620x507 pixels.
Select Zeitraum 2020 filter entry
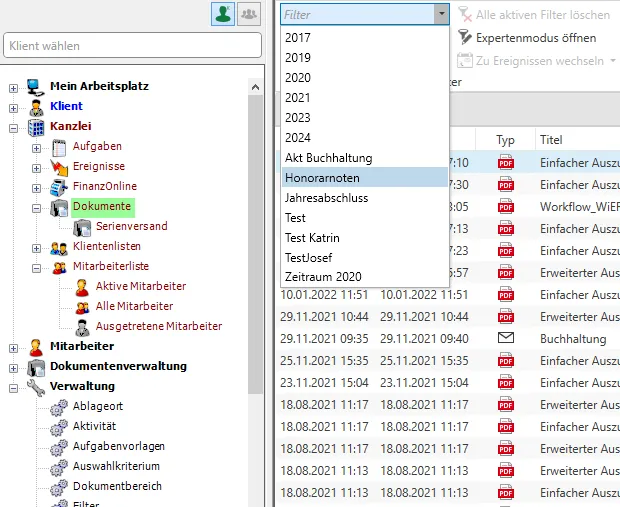click(x=365, y=277)
